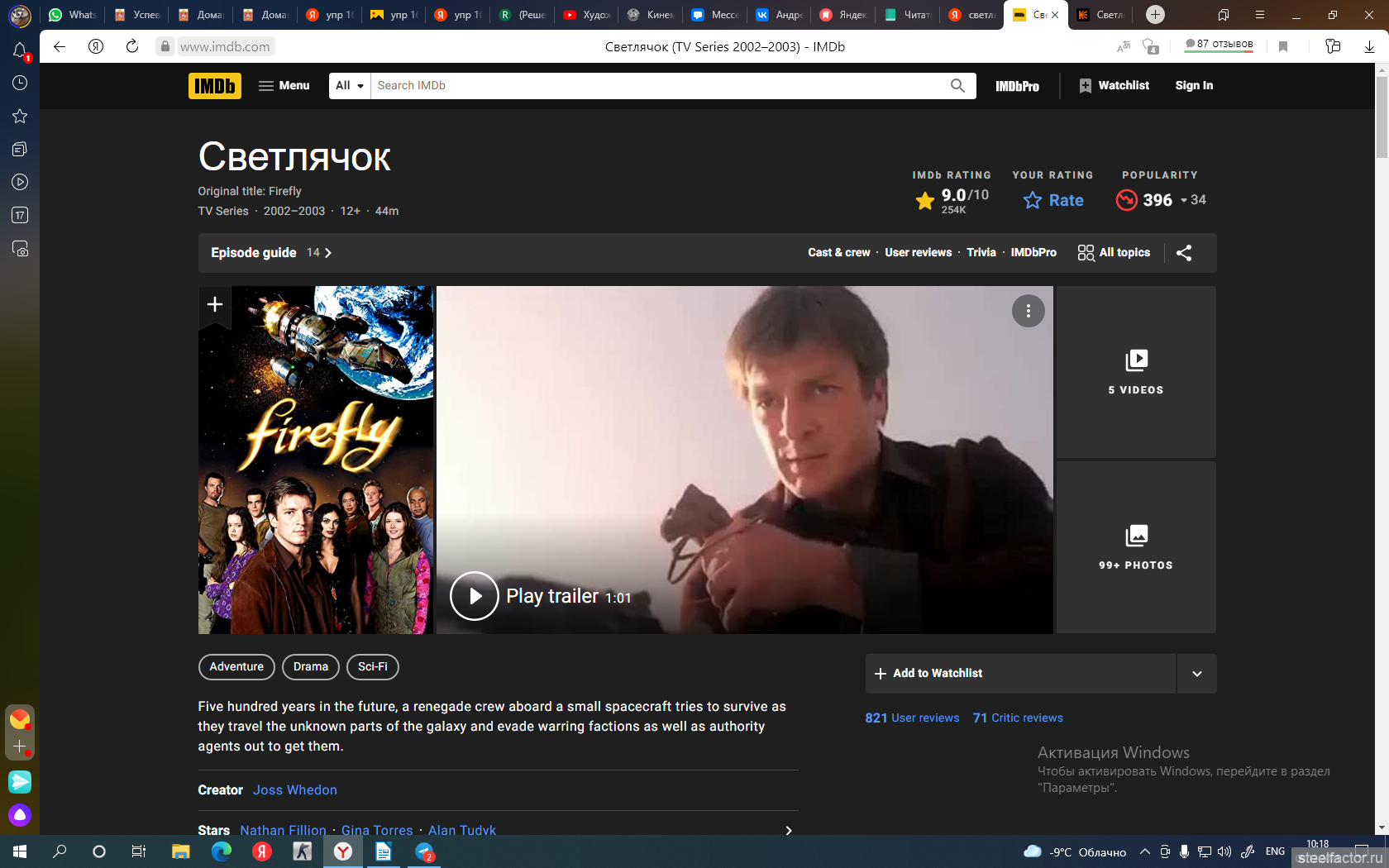Image resolution: width=1389 pixels, height=868 pixels.
Task: Click Add to Watchlist button
Action: (1020, 674)
